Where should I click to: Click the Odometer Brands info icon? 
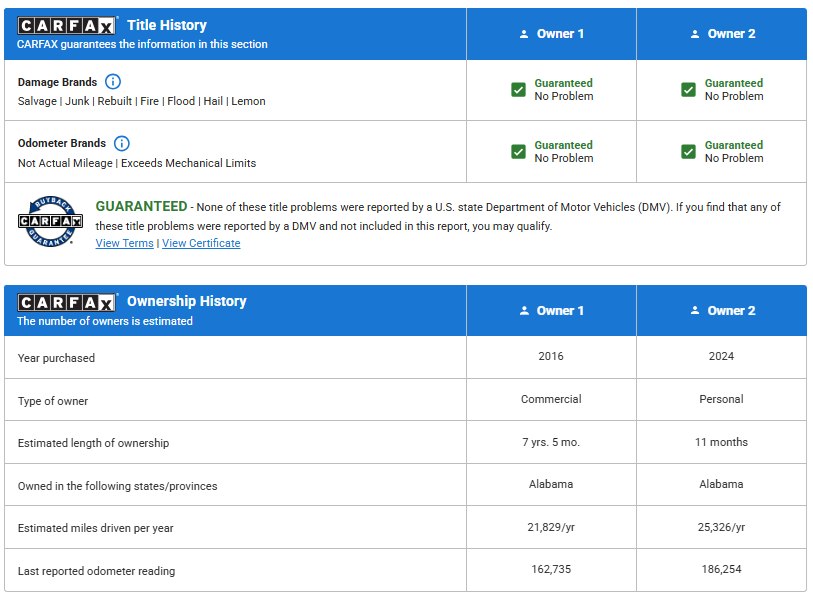(x=121, y=143)
